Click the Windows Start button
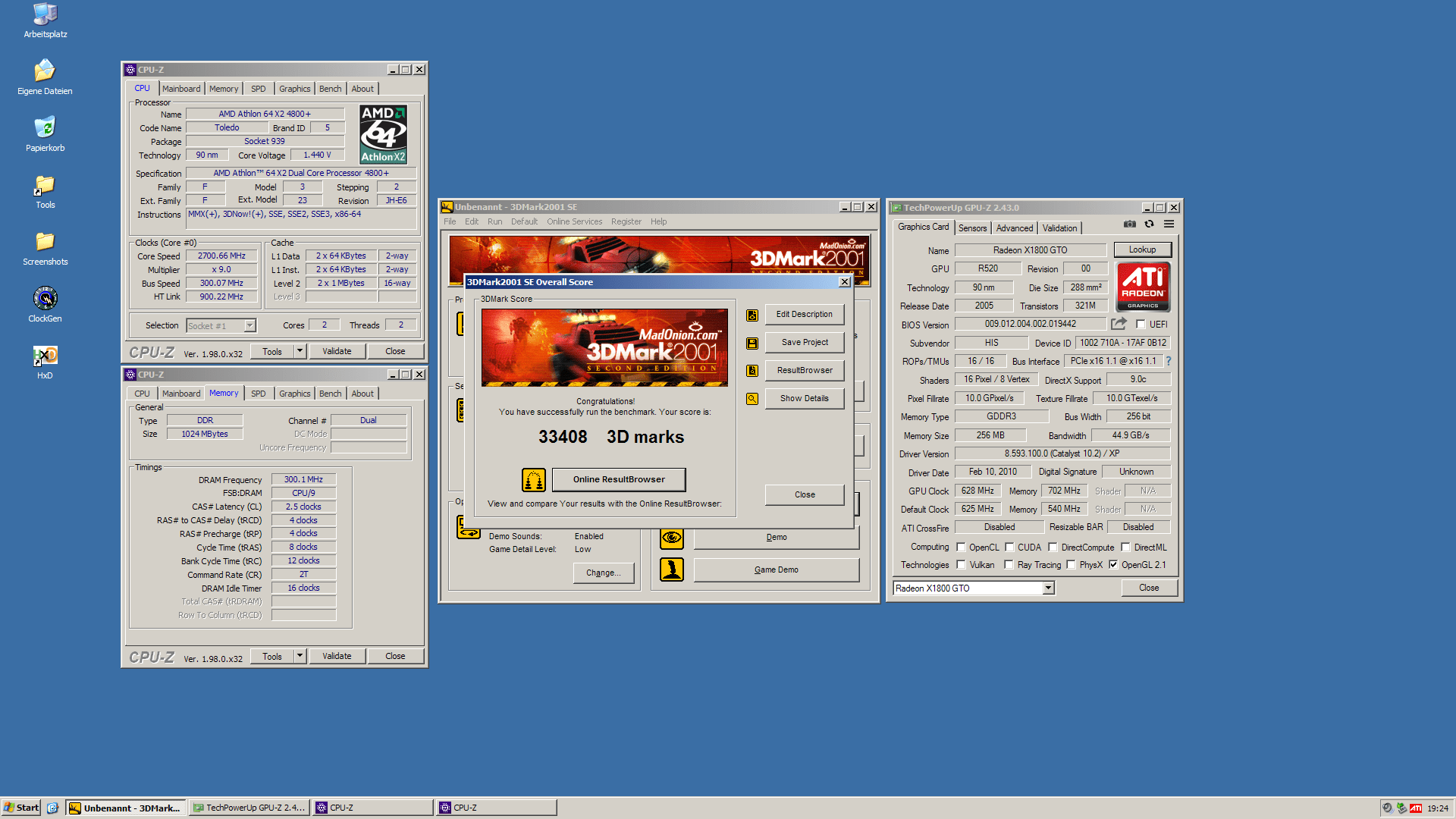 [22, 808]
